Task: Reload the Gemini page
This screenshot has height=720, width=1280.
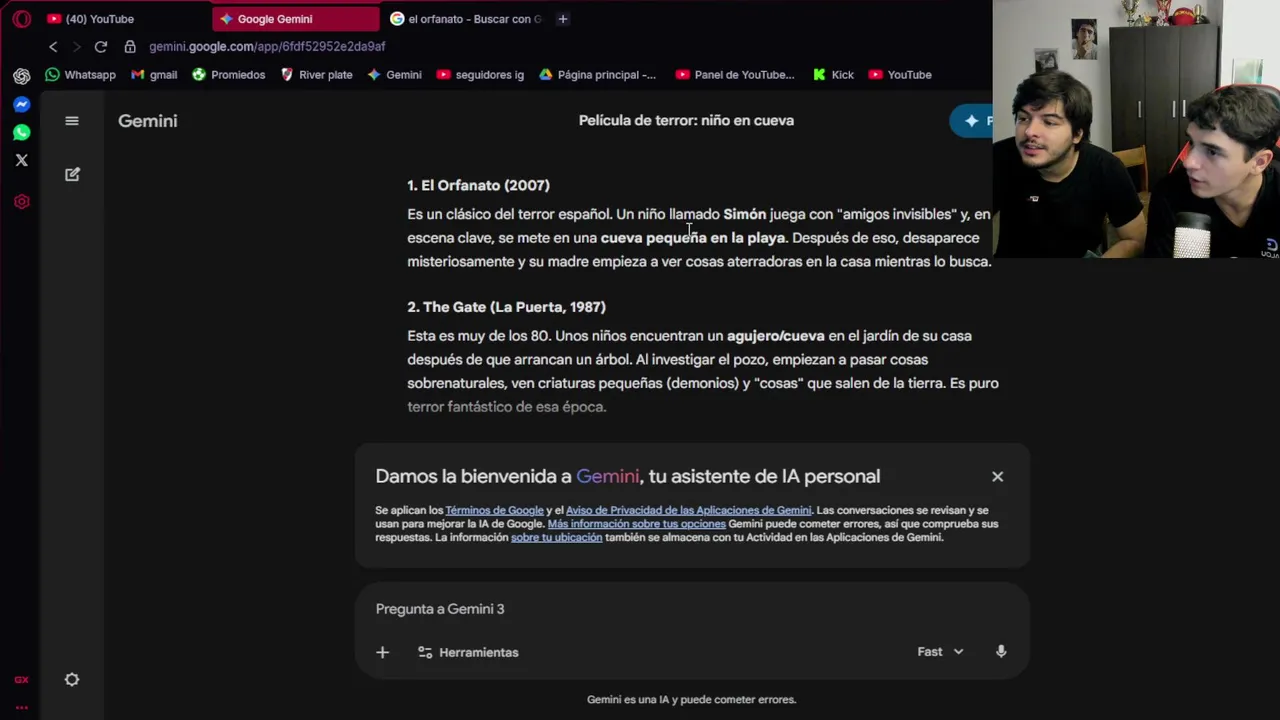Action: click(x=101, y=46)
